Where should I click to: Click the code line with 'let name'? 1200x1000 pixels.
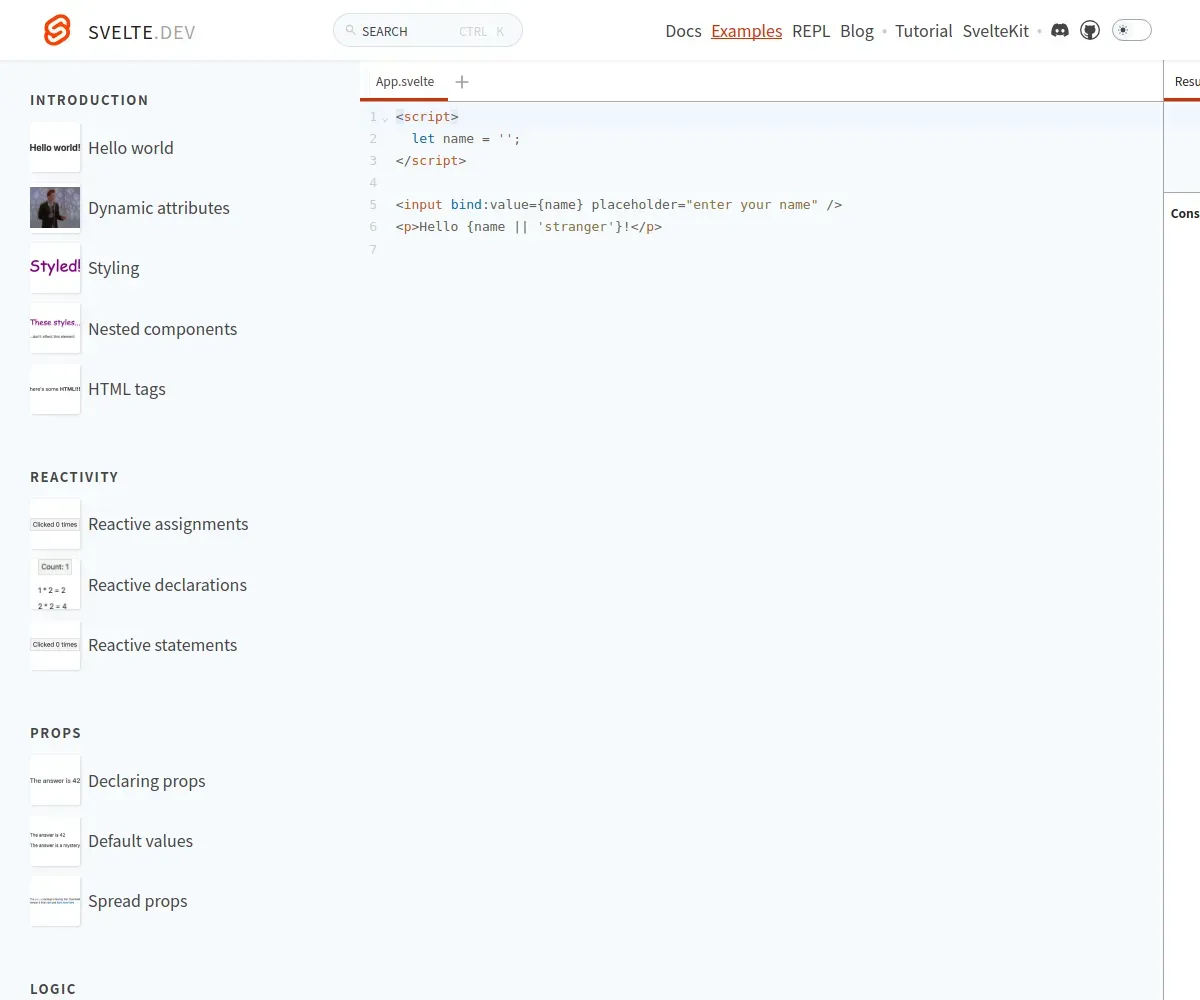pos(466,138)
